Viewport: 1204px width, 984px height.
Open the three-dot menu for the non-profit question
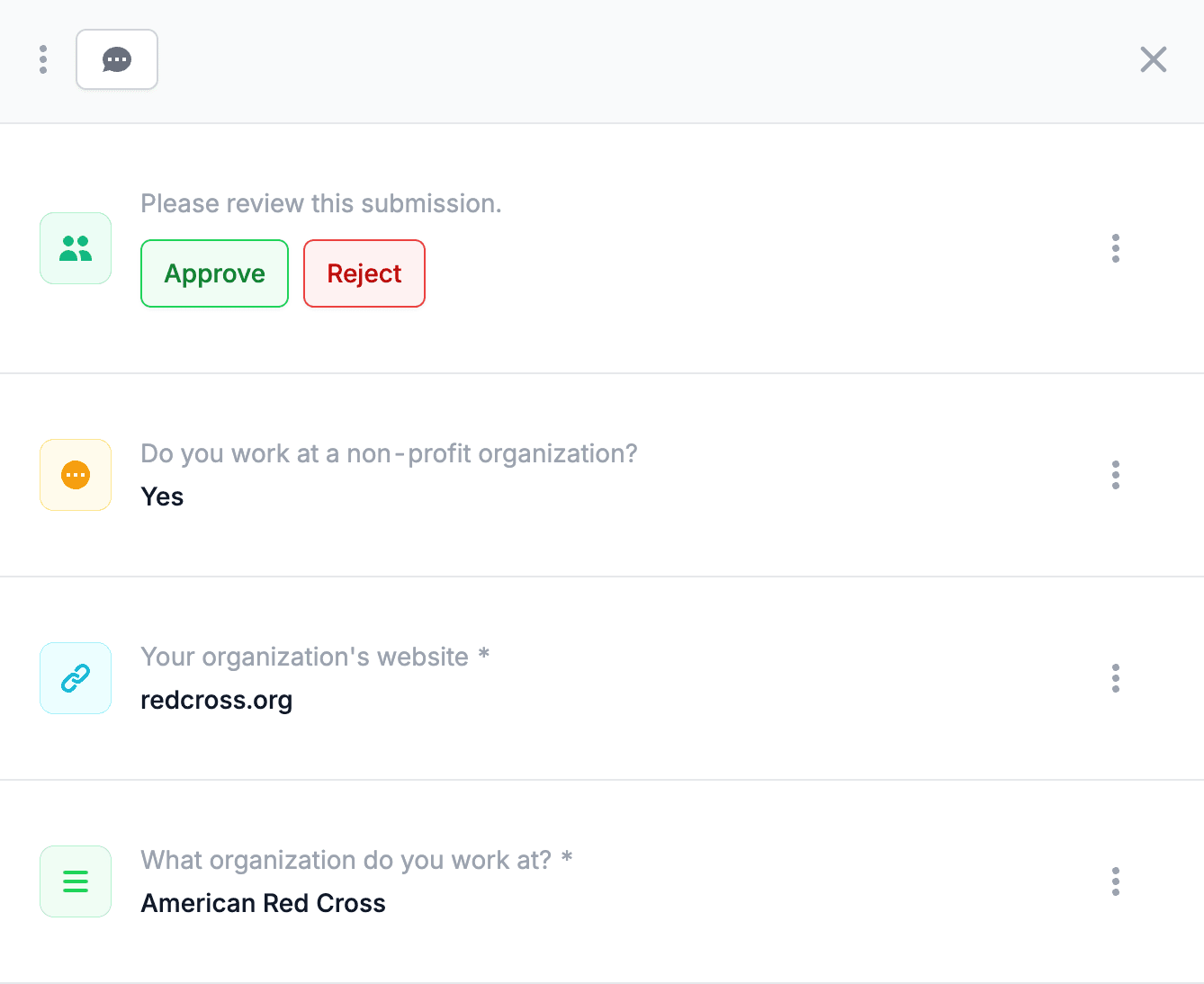[x=1115, y=475]
